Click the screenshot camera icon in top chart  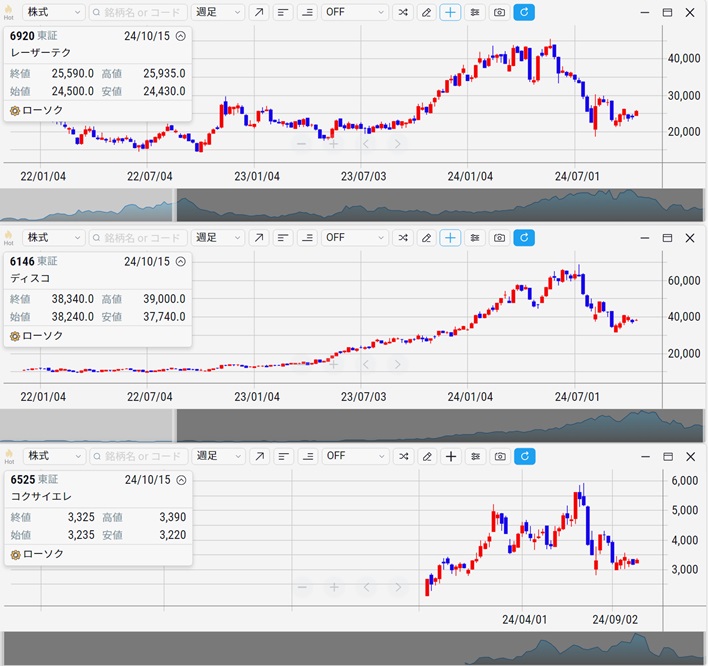(499, 12)
